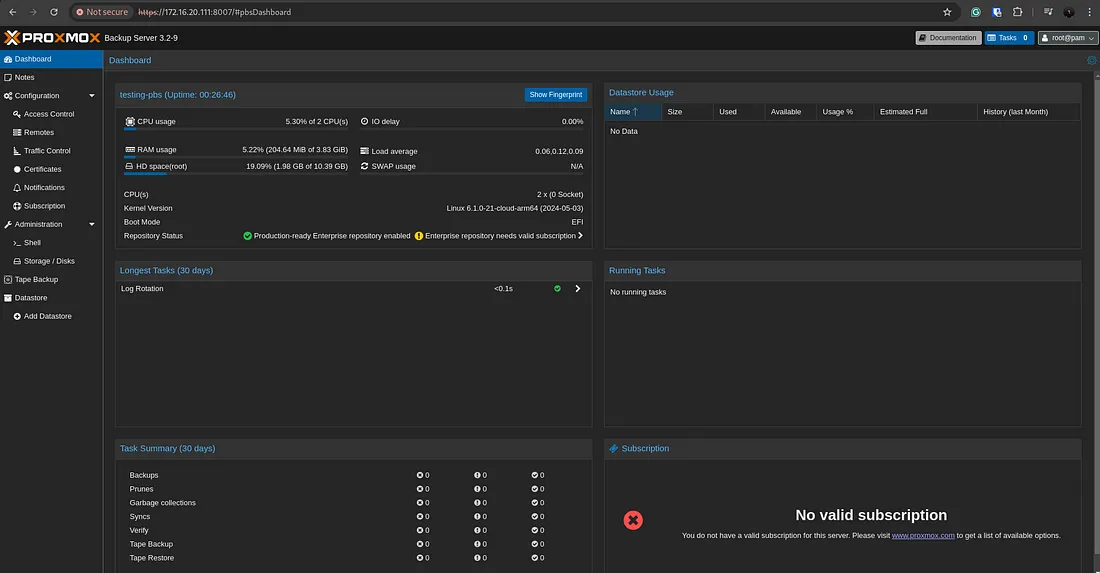Screen dimensions: 1100x573
Task: Open dashboard settings gear icon
Action: click(x=1092, y=60)
